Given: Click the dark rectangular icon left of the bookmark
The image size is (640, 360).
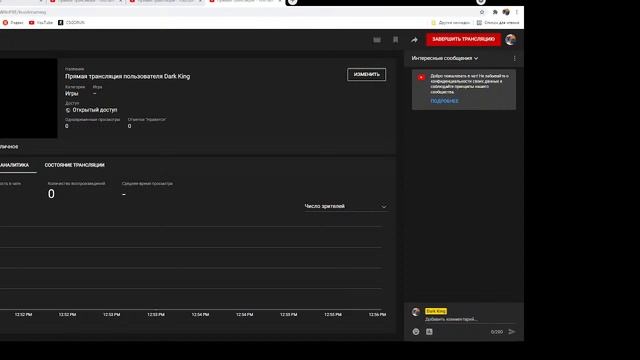Looking at the screenshot, I should point(377,40).
